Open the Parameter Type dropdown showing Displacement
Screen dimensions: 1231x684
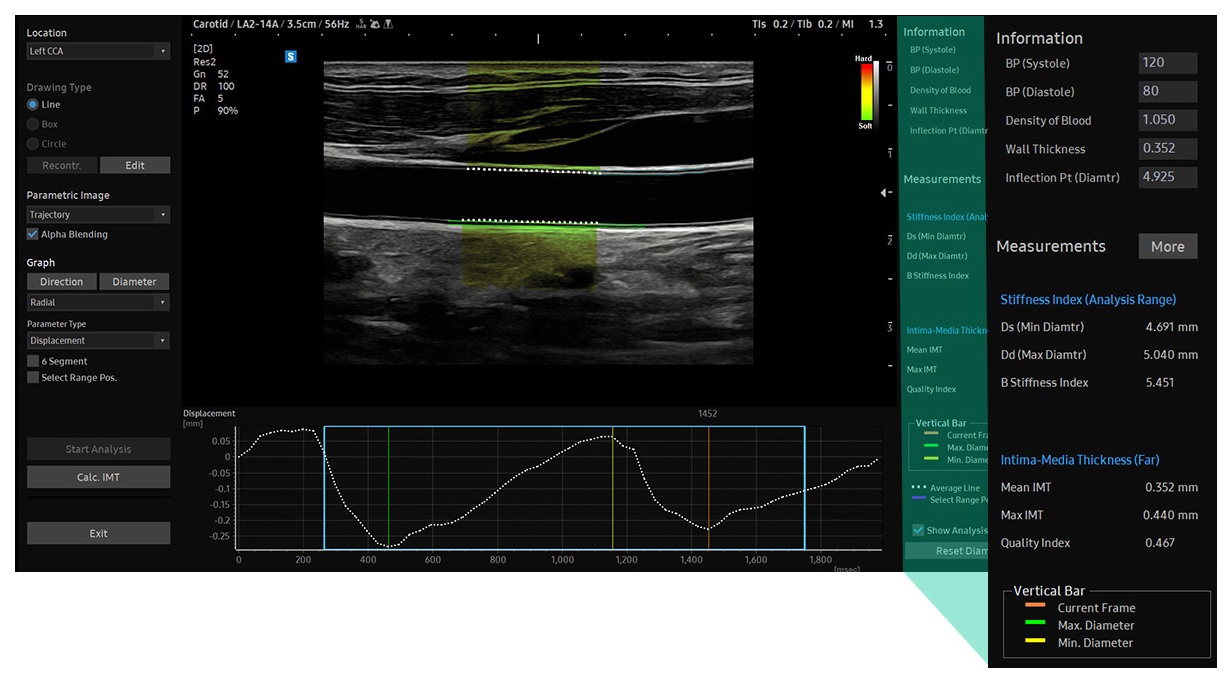(98, 341)
